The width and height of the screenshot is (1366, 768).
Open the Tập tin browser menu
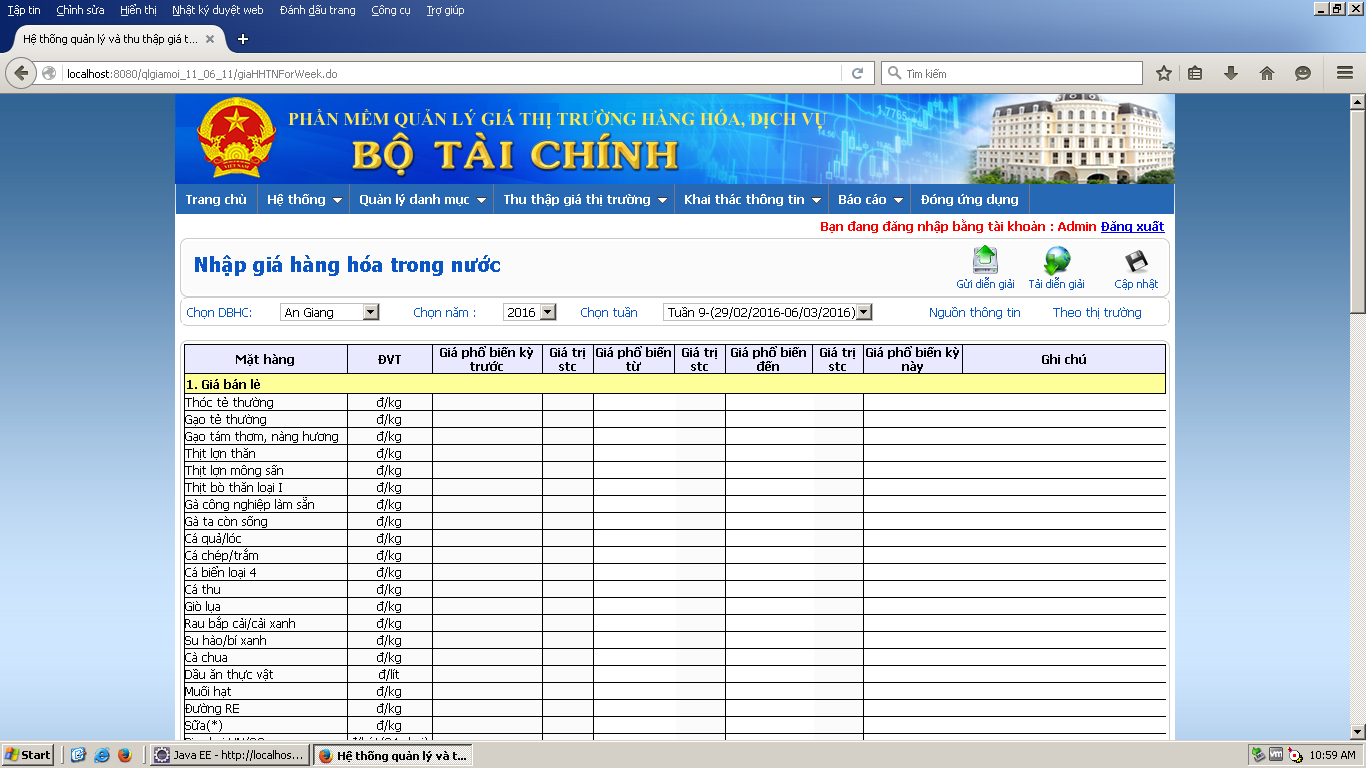[x=24, y=10]
